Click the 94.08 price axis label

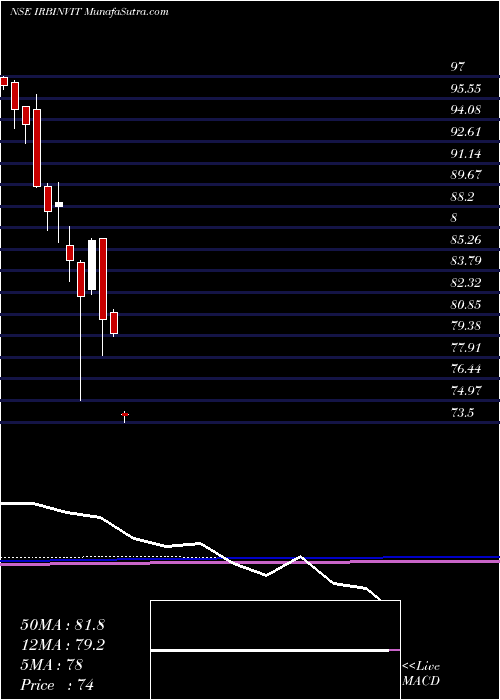[x=466, y=110]
